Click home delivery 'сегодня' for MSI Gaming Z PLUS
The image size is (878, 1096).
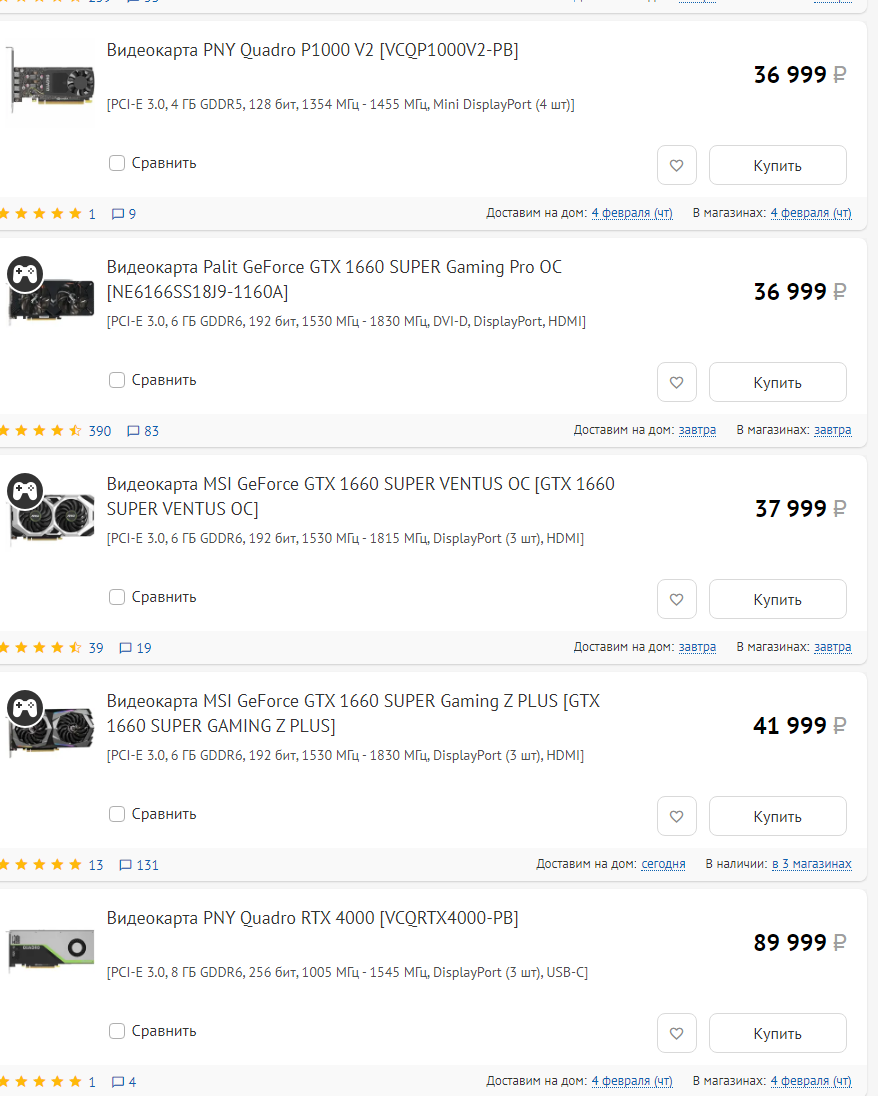(663, 864)
